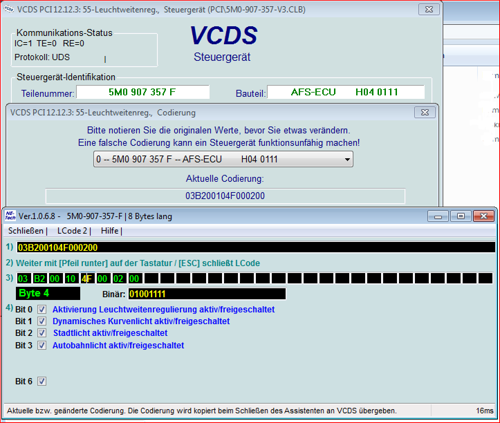The height and width of the screenshot is (423, 500).
Task: Select byte 0 cell with value 03
Action: click(x=23, y=278)
